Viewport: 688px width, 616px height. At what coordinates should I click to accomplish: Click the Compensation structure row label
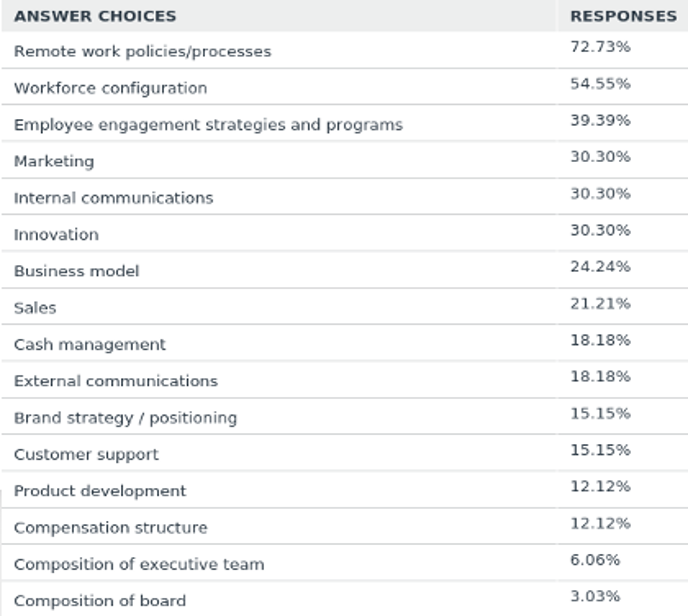pos(110,528)
